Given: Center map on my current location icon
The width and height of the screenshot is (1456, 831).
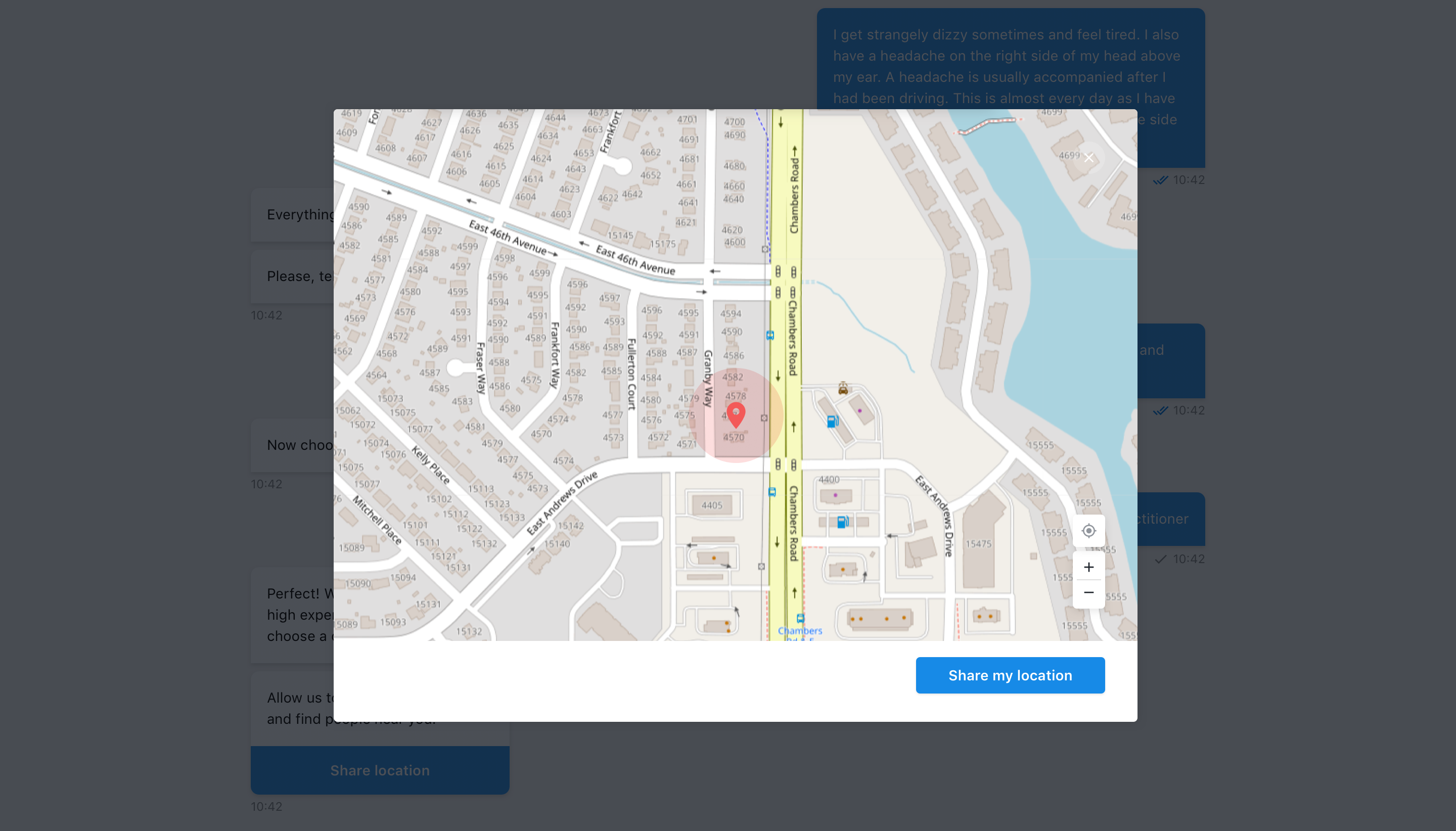Looking at the screenshot, I should (1088, 531).
